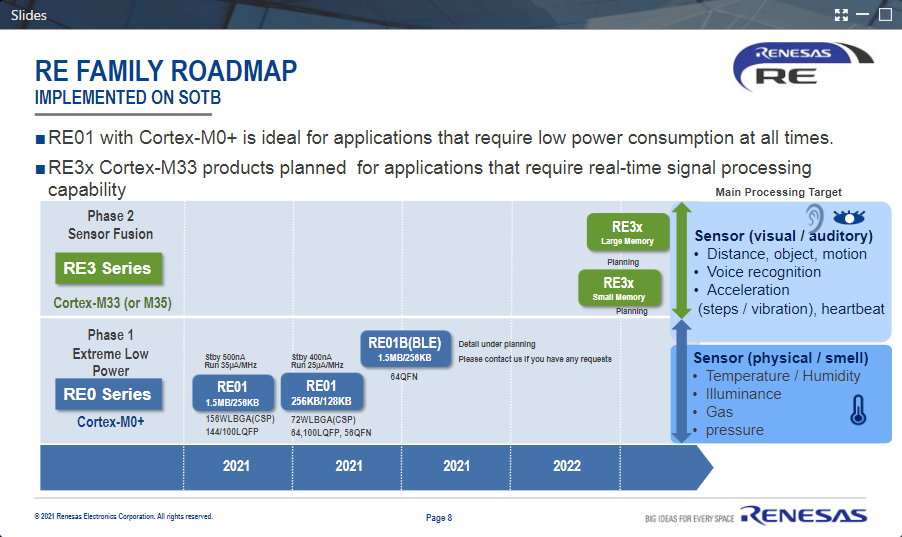This screenshot has height=537, width=902.
Task: Click the RE01 256KB/128KB box
Action: pyautogui.click(x=321, y=392)
